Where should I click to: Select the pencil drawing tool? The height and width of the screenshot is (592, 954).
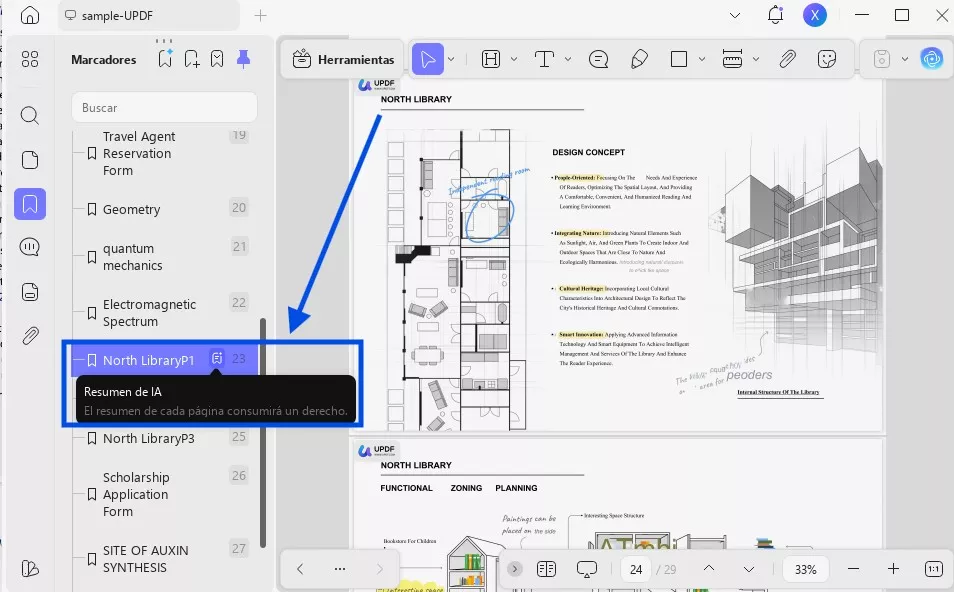pos(639,59)
